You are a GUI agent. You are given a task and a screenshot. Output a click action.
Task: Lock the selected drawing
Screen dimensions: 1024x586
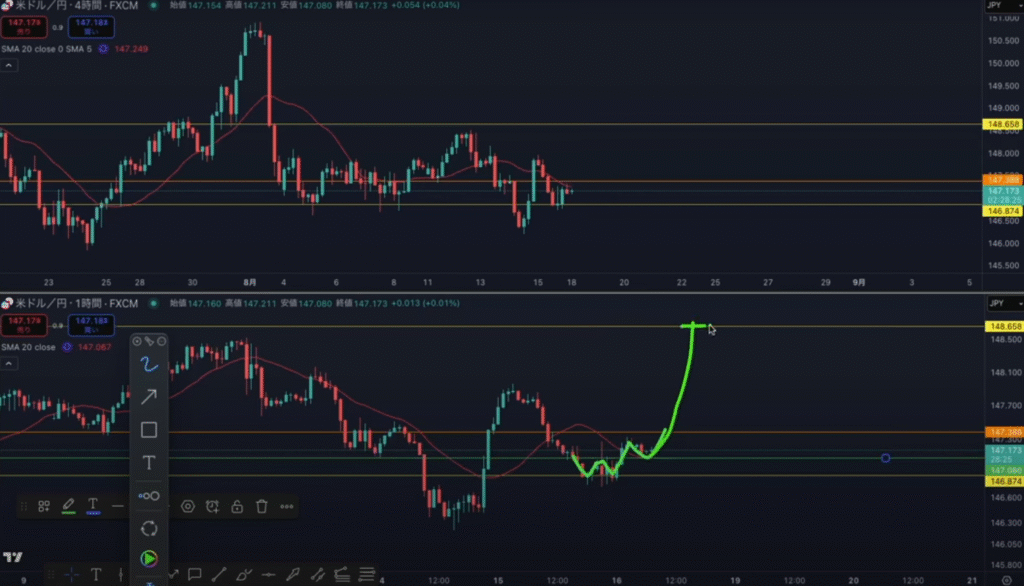(x=237, y=506)
